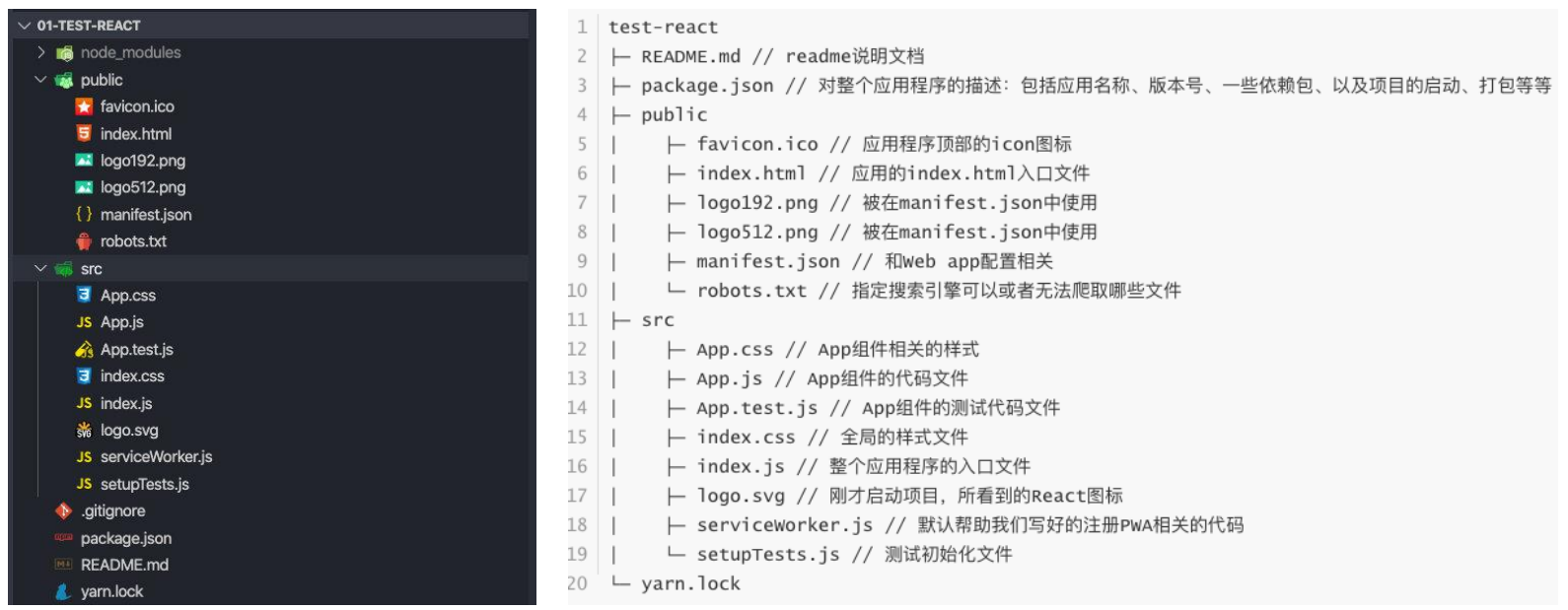Viewport: 1568px width, 610px height.
Task: Click line number 11 in gutter
Action: [577, 320]
